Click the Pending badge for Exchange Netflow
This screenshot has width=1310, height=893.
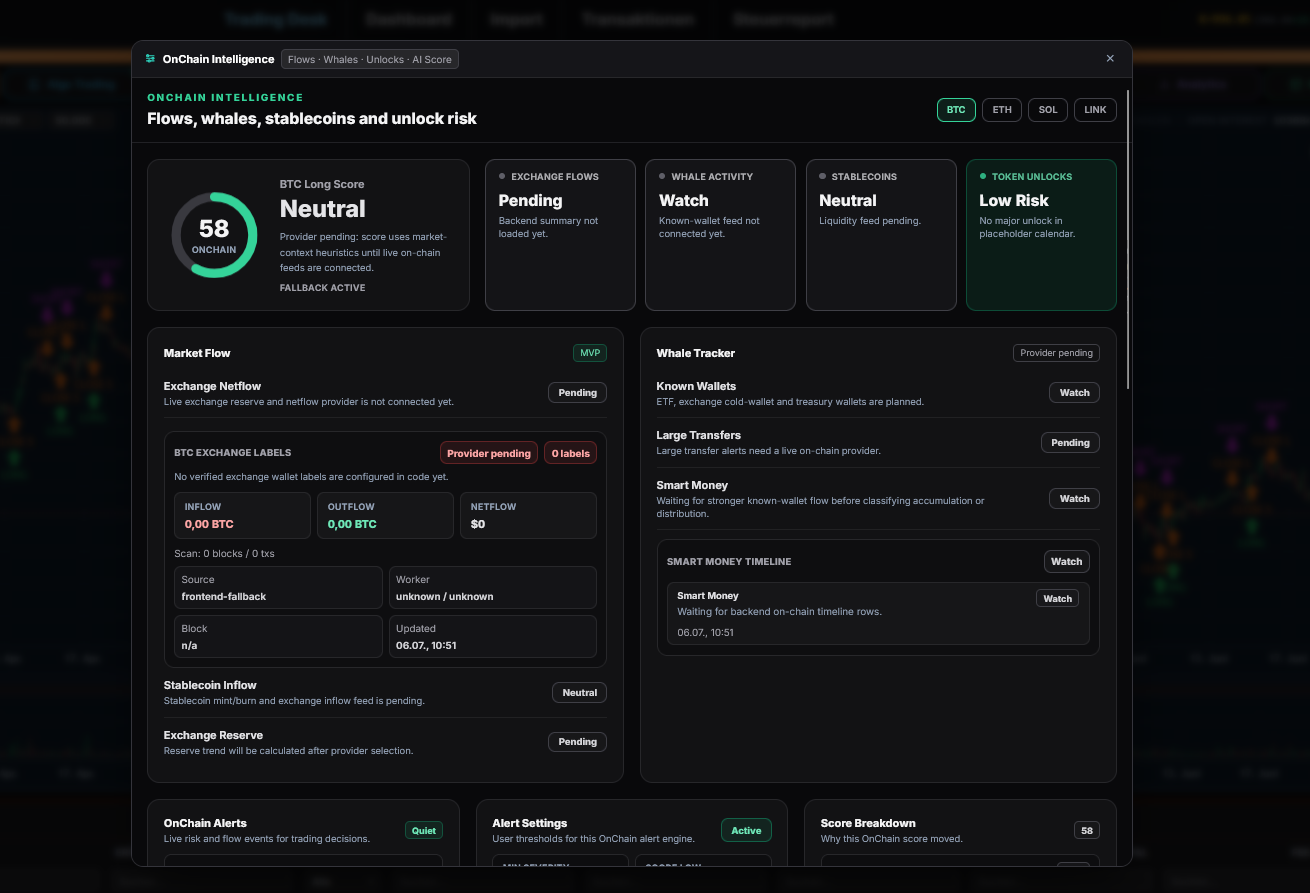[577, 393]
